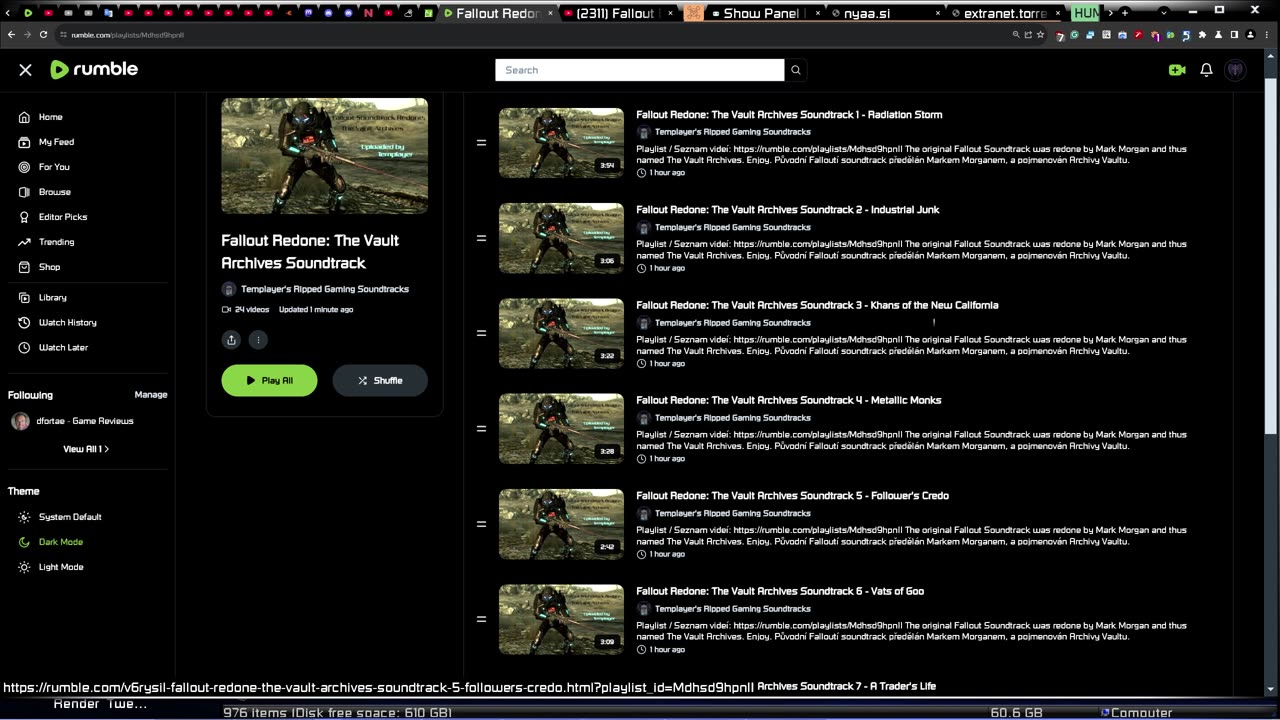
Task: Click the Search input field
Action: pos(640,70)
